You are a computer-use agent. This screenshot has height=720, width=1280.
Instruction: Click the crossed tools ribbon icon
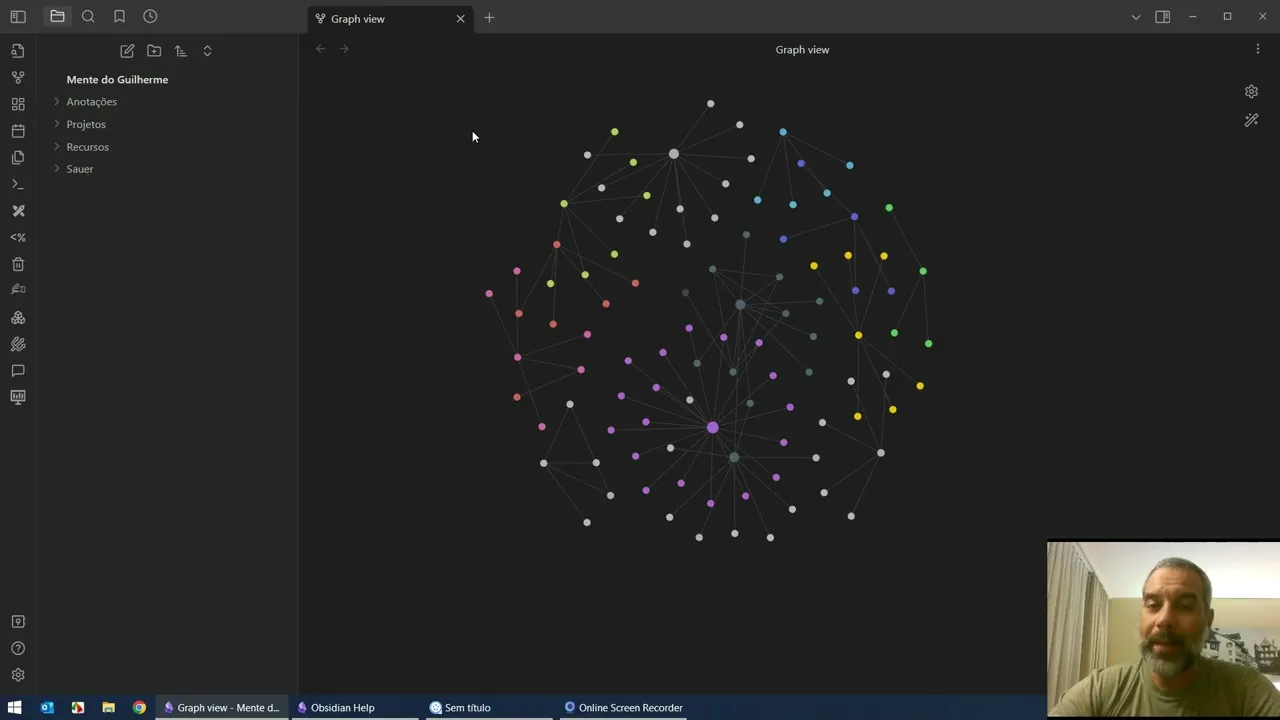click(x=18, y=211)
